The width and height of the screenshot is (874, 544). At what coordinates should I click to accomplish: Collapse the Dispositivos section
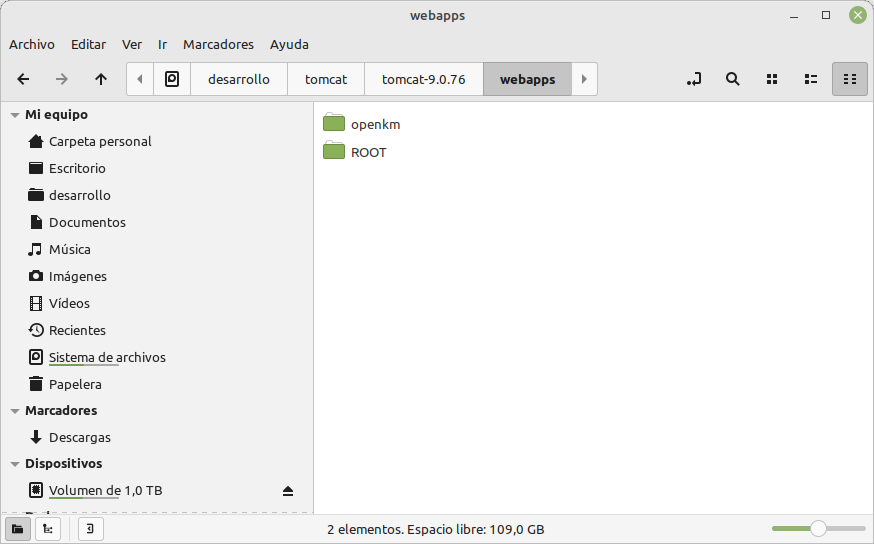[15, 464]
